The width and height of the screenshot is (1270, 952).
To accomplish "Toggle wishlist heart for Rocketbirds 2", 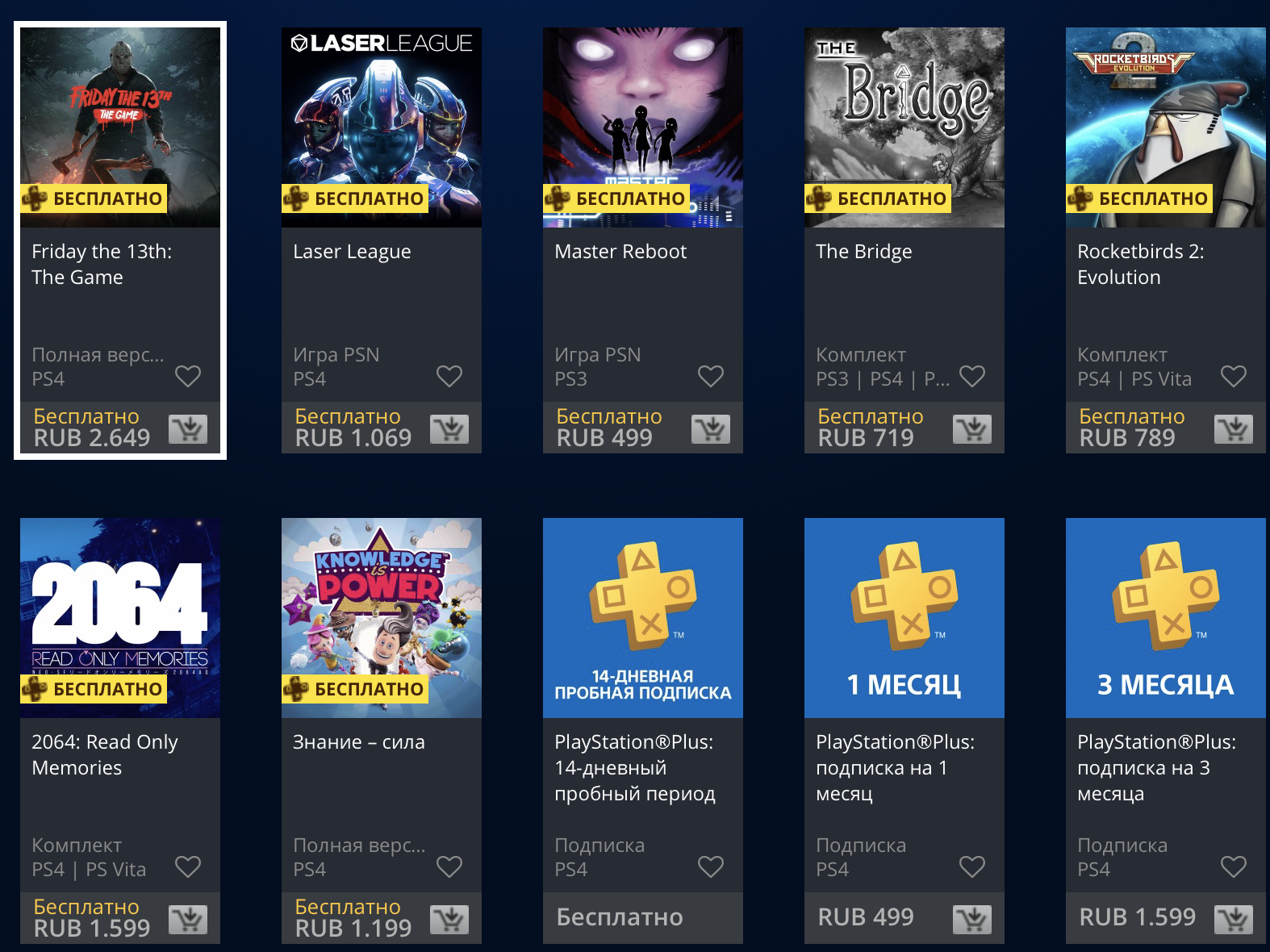I will [1234, 376].
